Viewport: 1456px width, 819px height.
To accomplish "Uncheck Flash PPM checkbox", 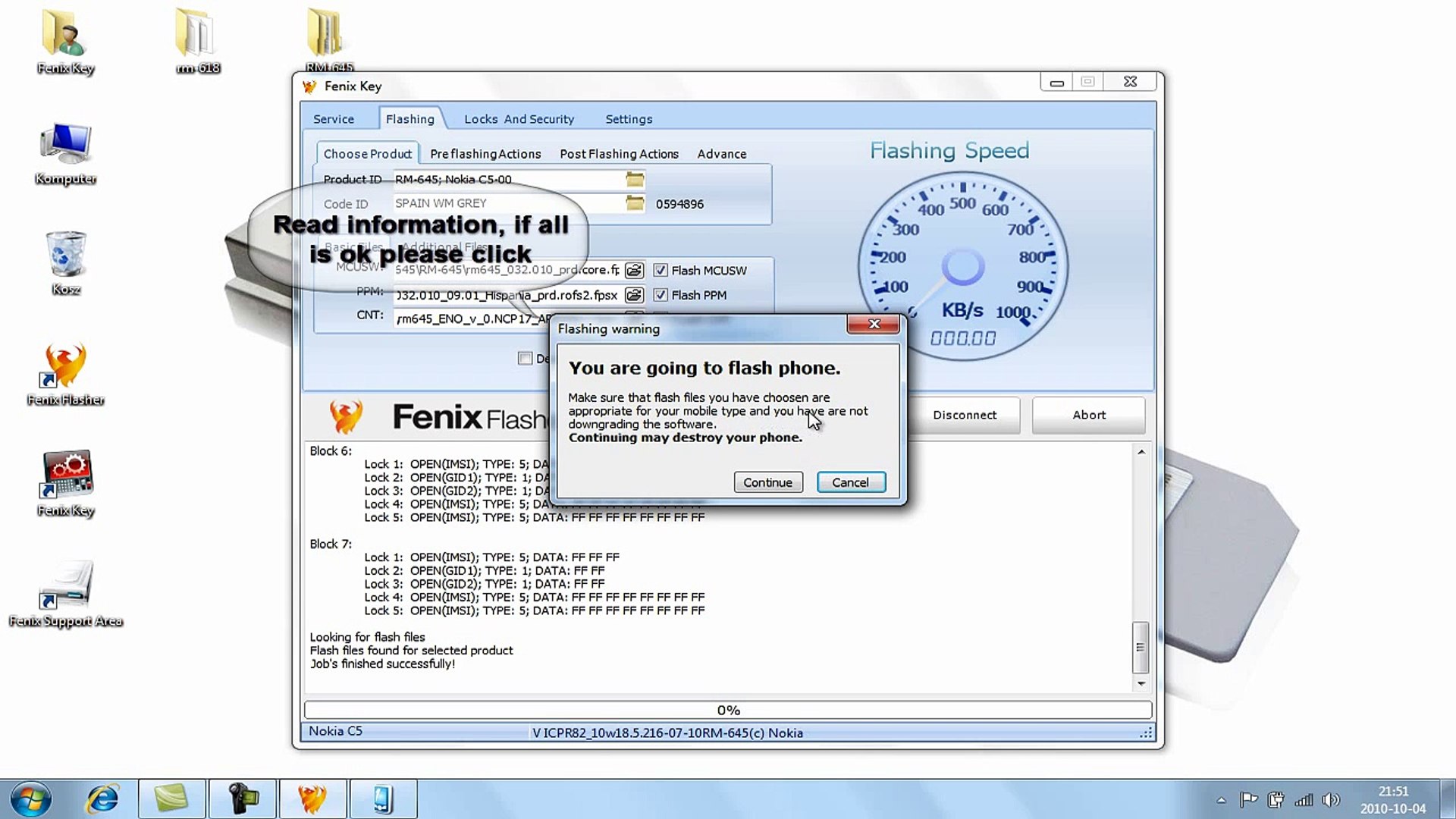I will (x=661, y=295).
